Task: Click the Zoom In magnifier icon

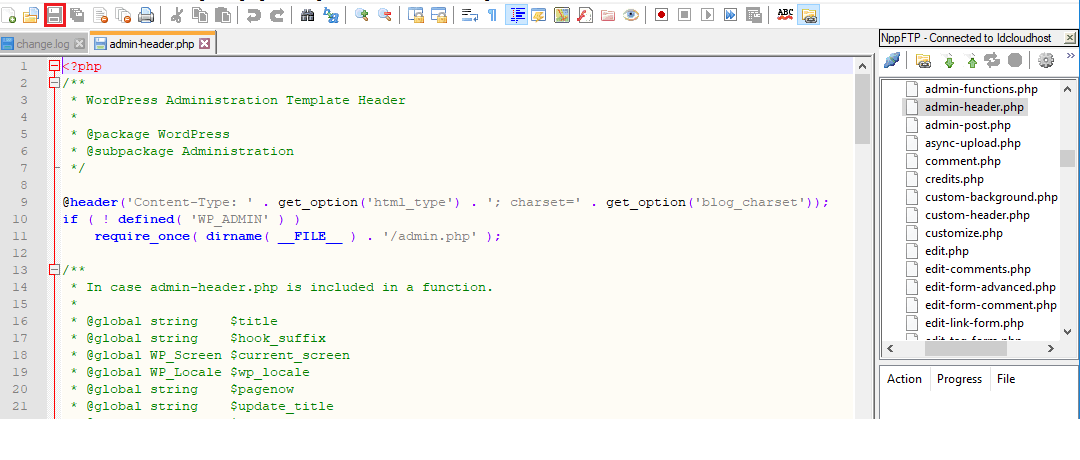Action: 362,14
